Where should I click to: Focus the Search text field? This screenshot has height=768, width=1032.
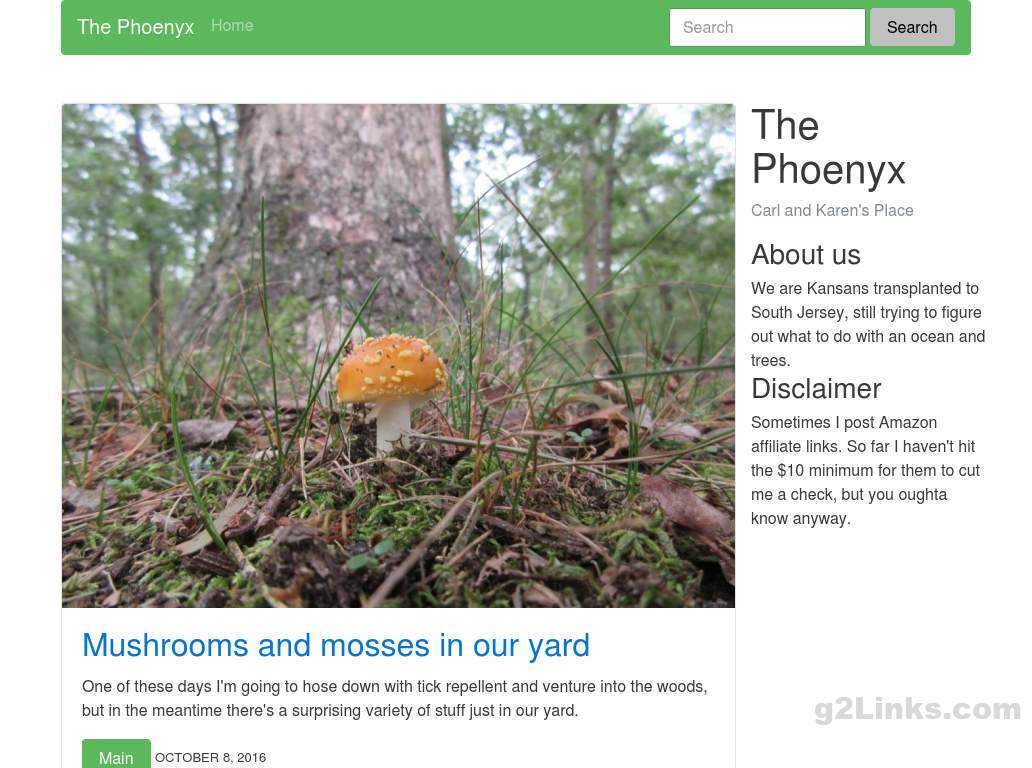767,27
